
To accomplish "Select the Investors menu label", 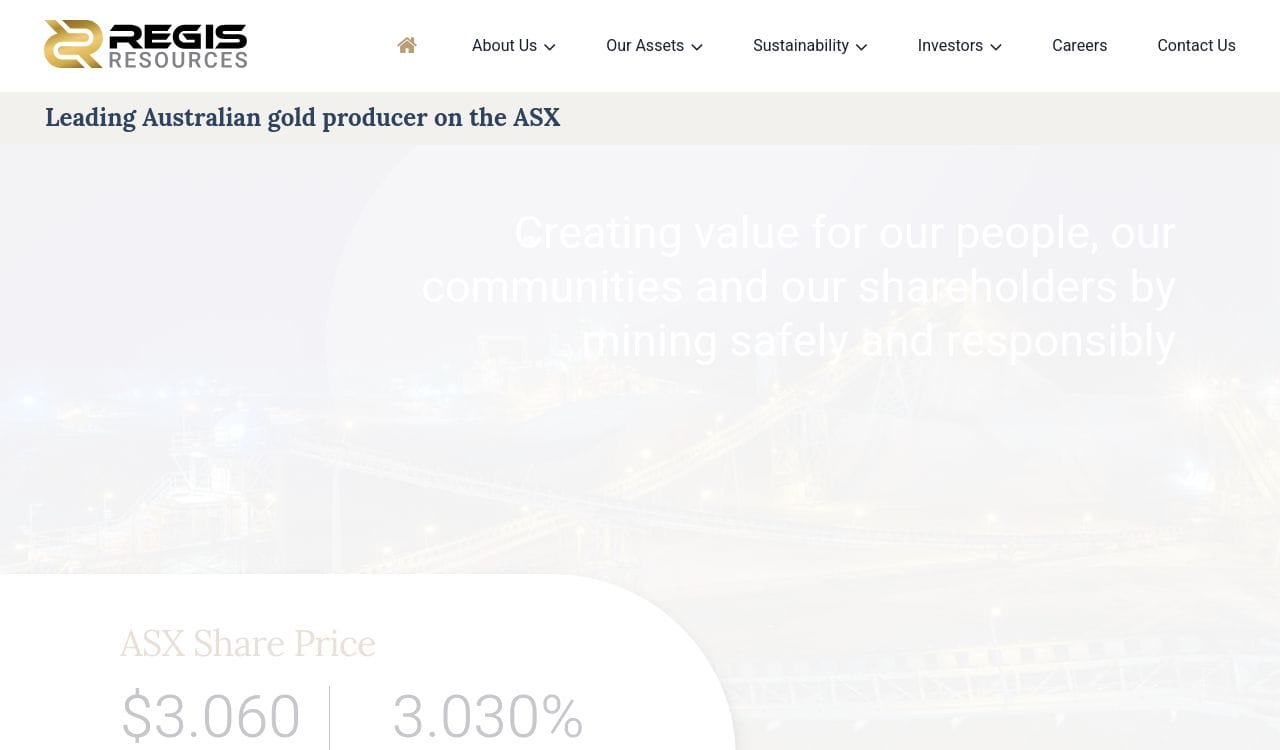I will [x=950, y=46].
